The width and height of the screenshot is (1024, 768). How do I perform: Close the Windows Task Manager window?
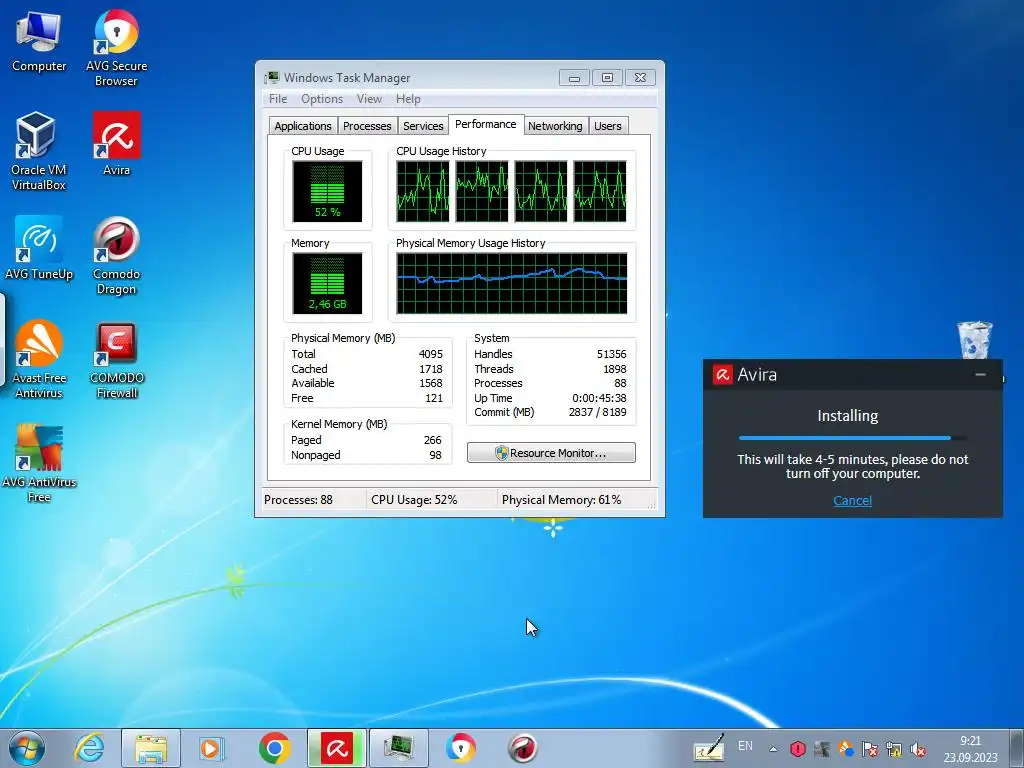pyautogui.click(x=640, y=78)
